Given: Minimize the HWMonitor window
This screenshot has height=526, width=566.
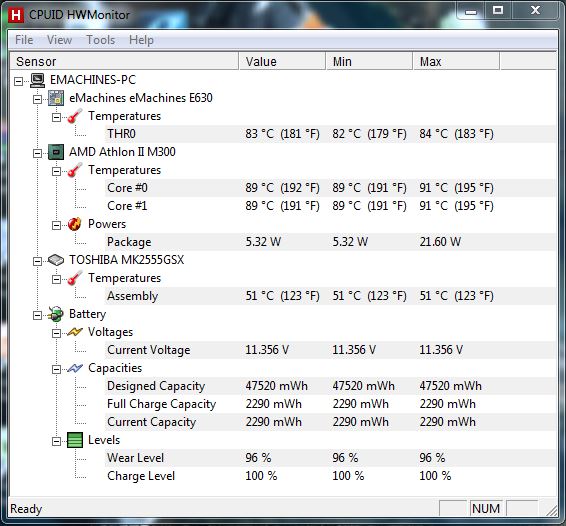Looking at the screenshot, I should tap(470, 11).
